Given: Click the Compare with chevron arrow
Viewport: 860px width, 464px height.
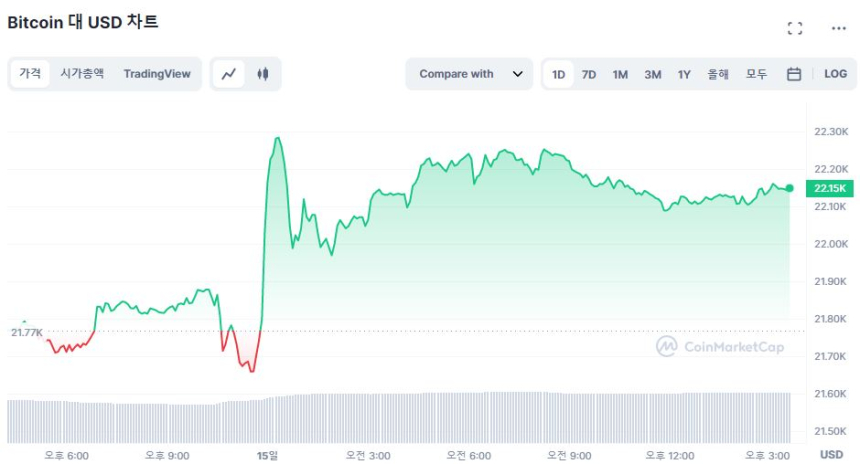Looking at the screenshot, I should 517,74.
